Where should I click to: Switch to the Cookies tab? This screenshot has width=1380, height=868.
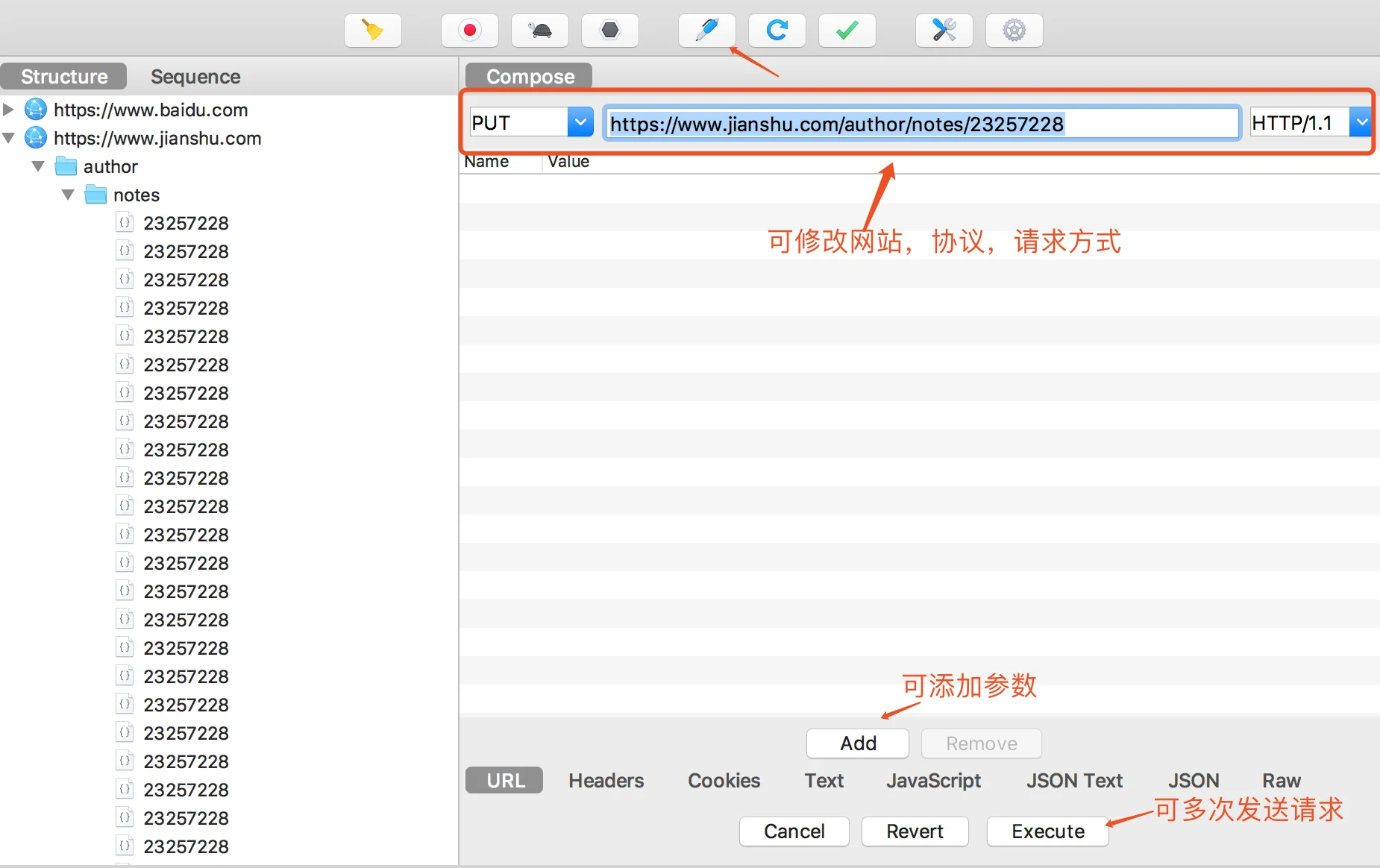tap(724, 781)
